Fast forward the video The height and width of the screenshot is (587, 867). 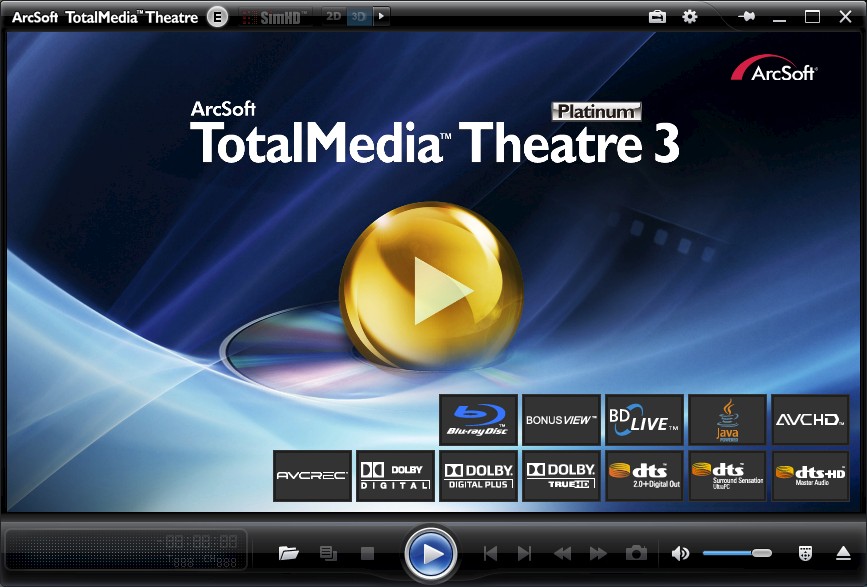pos(598,553)
